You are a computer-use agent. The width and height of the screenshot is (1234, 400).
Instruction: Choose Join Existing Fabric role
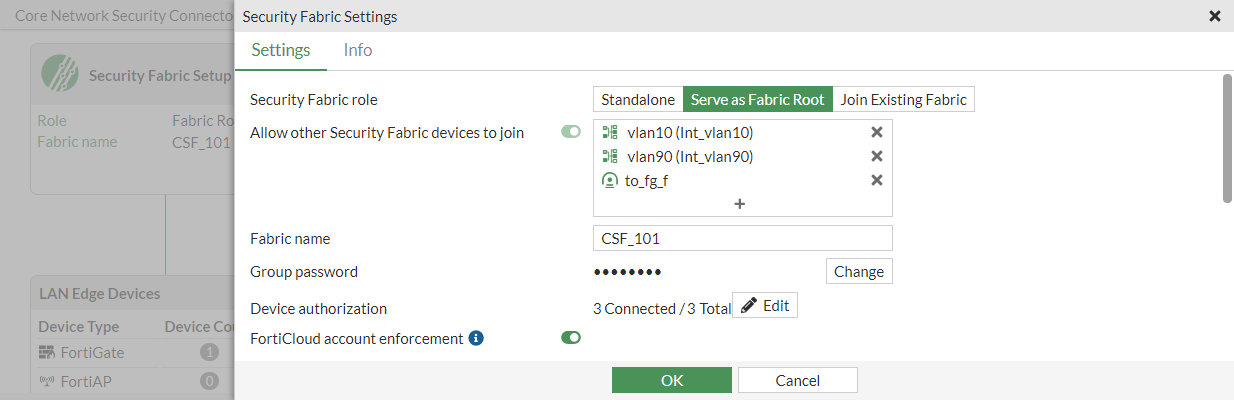click(x=903, y=99)
